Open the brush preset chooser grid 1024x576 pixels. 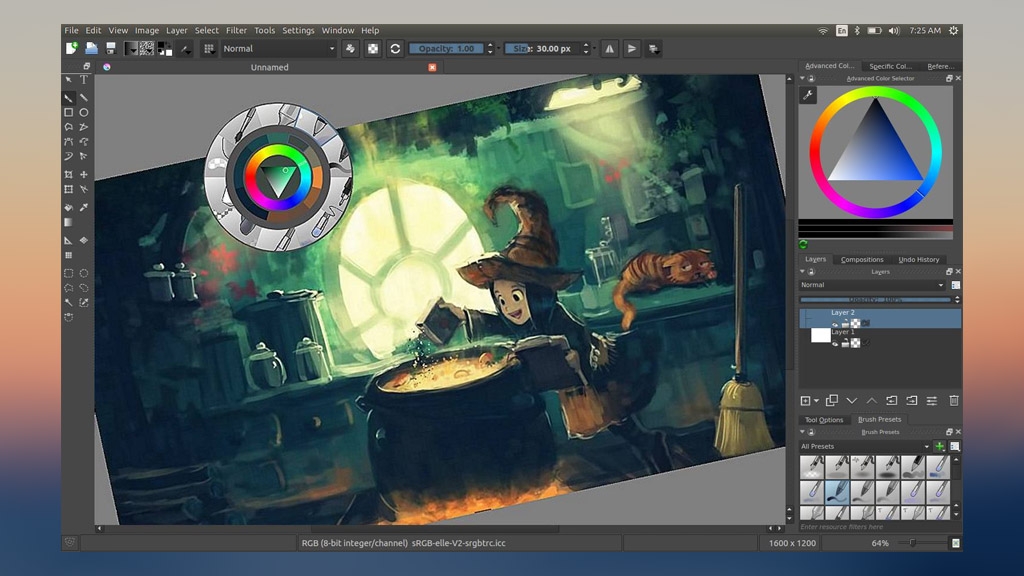[209, 48]
